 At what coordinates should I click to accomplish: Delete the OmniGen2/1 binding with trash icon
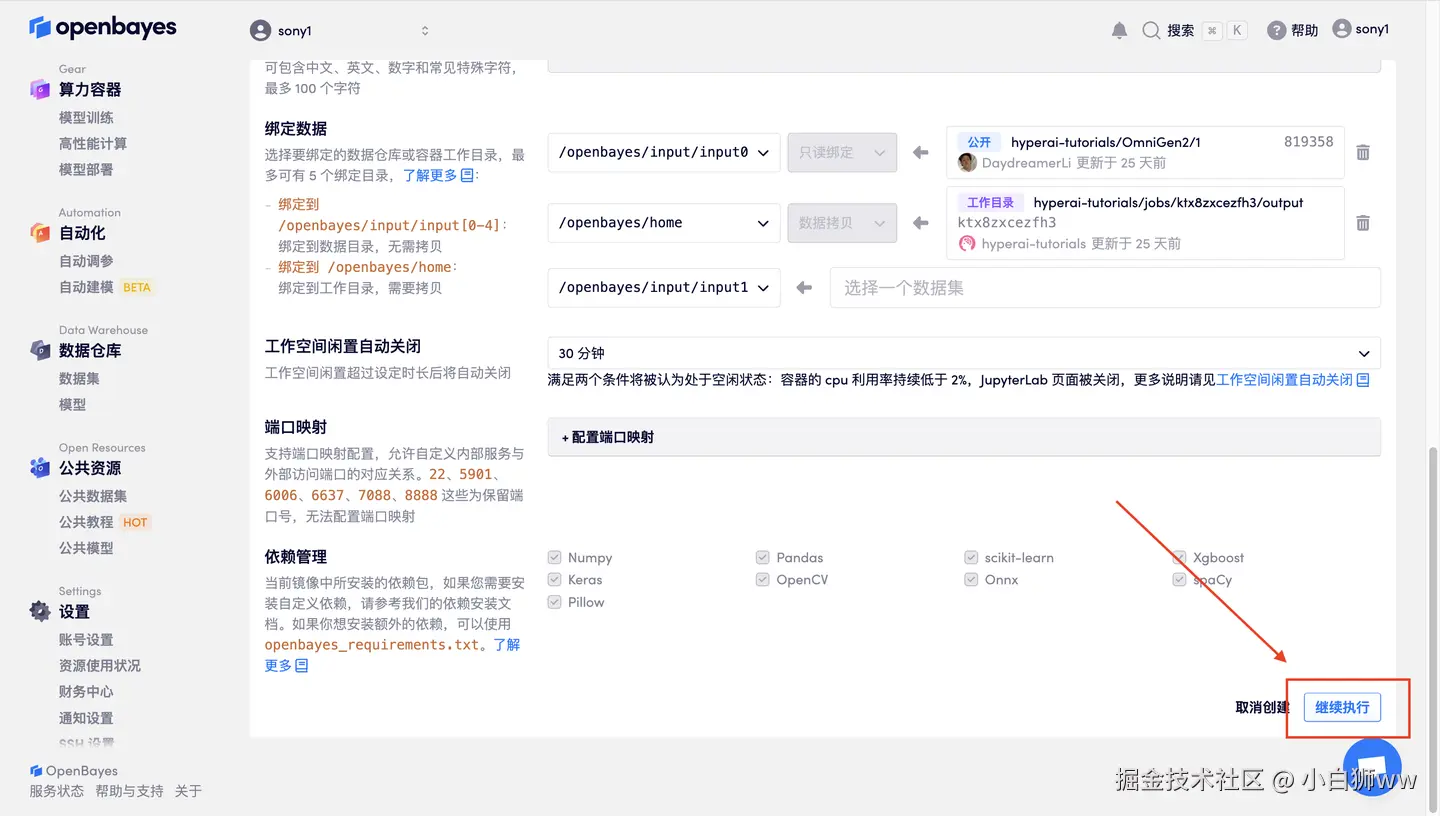point(1363,153)
